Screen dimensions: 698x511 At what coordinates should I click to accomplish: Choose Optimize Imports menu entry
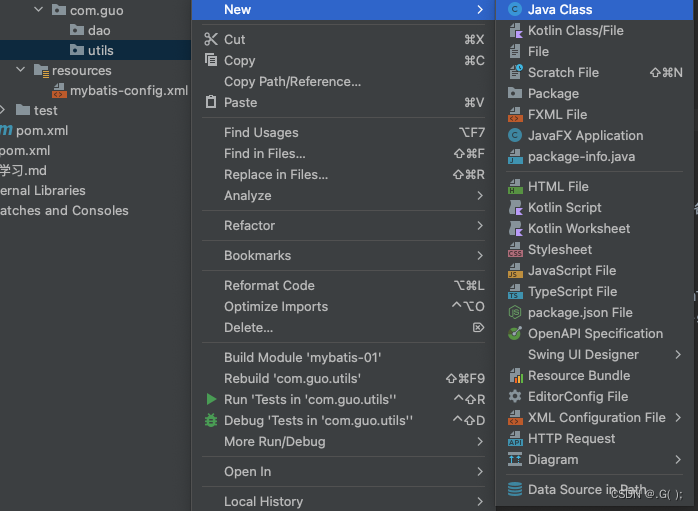click(x=343, y=306)
